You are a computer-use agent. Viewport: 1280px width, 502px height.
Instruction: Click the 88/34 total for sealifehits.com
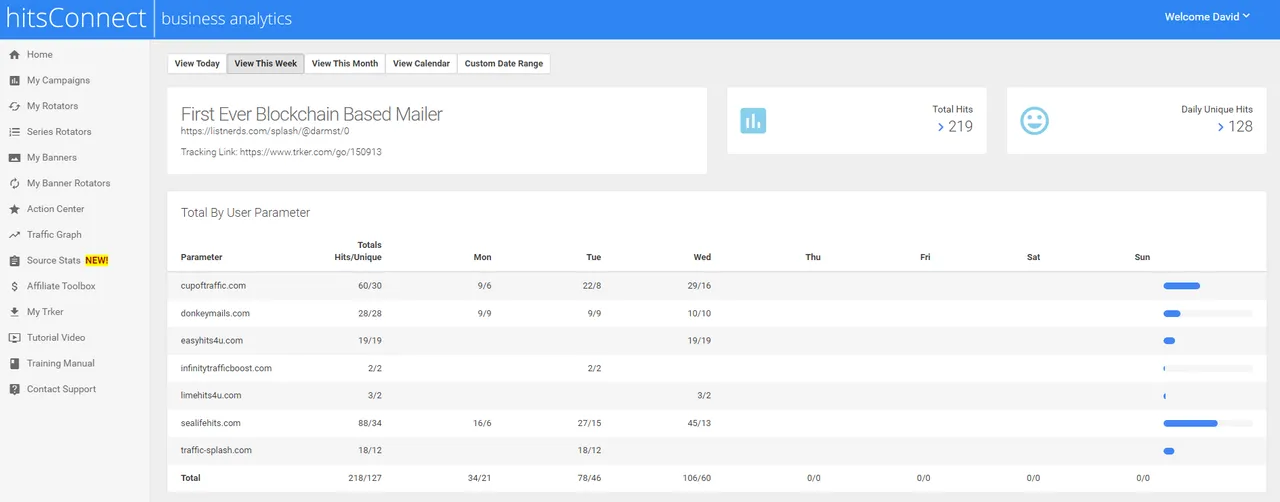[370, 423]
